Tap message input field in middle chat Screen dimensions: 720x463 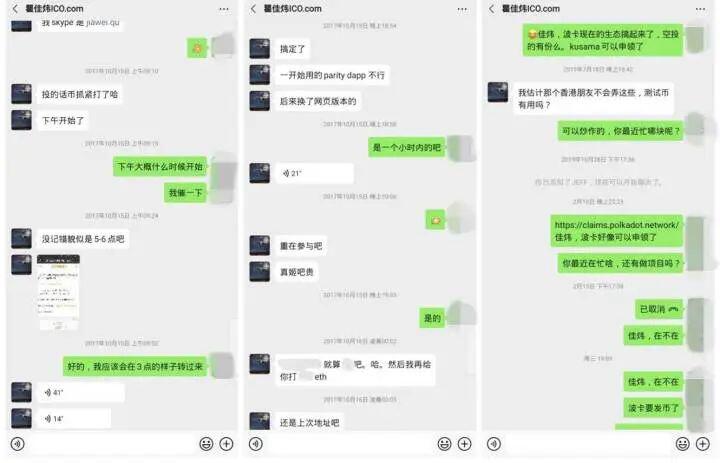point(349,444)
